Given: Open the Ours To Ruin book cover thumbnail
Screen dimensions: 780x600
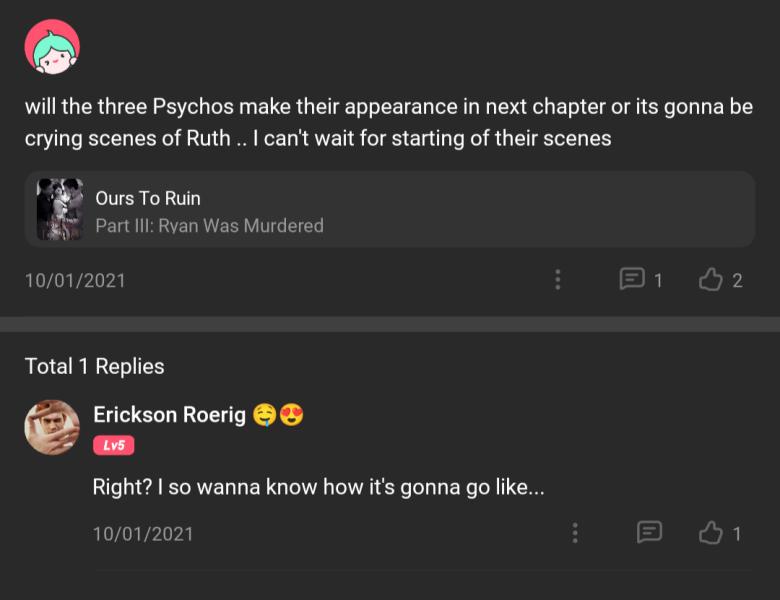Looking at the screenshot, I should click(x=59, y=209).
